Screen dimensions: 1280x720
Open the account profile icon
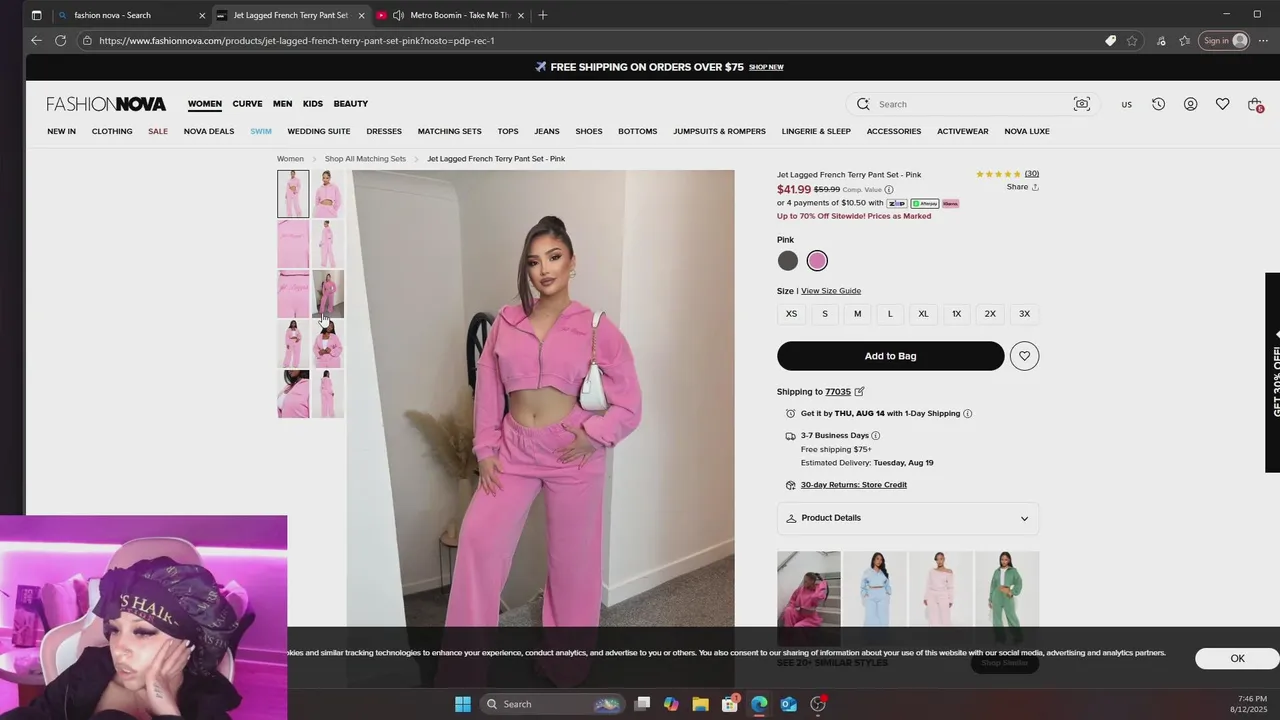pos(1190,104)
